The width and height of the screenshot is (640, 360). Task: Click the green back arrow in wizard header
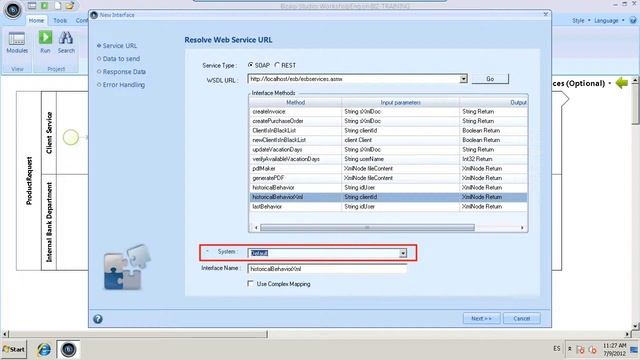(x=622, y=83)
